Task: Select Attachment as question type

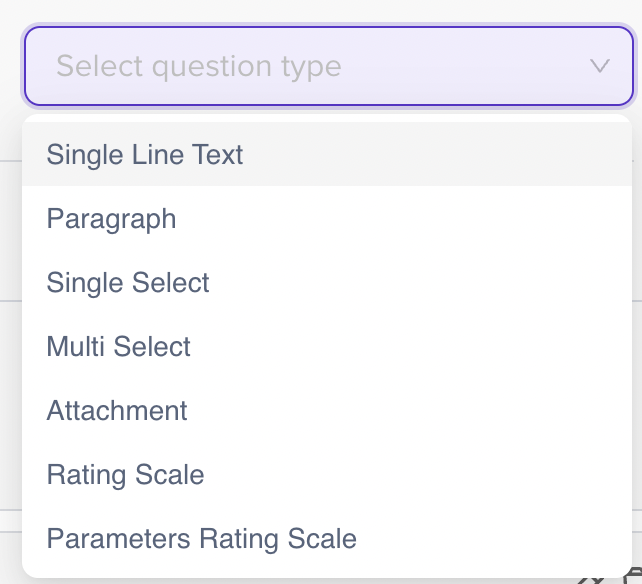Action: click(117, 411)
